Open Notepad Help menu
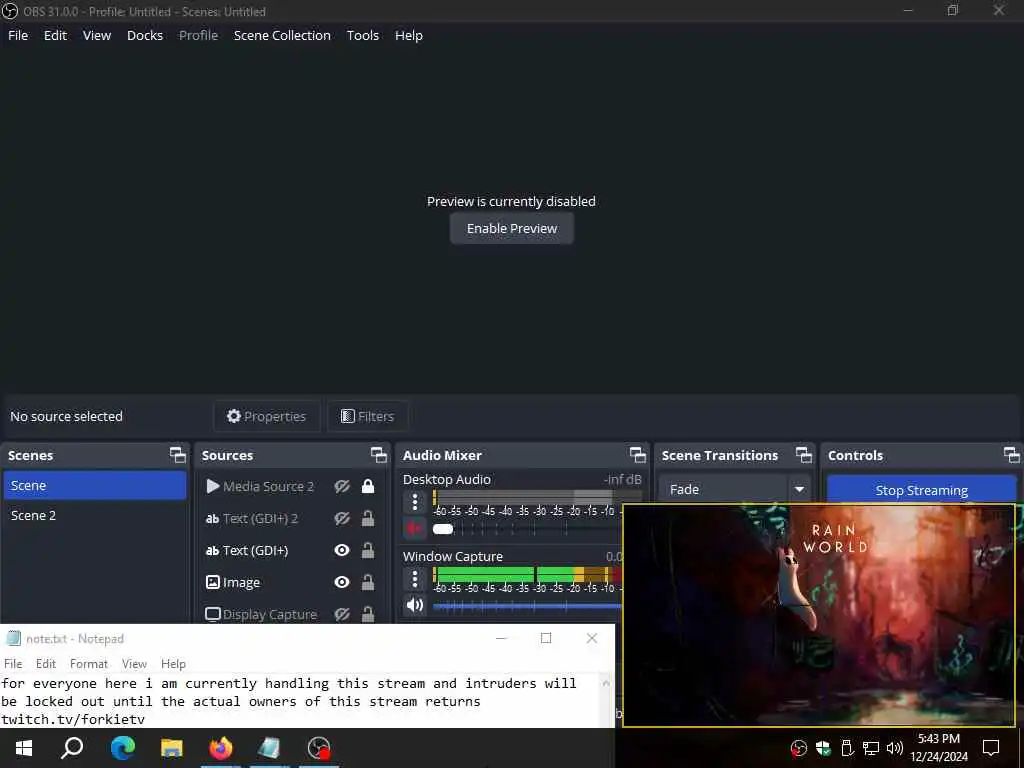 tap(173, 664)
